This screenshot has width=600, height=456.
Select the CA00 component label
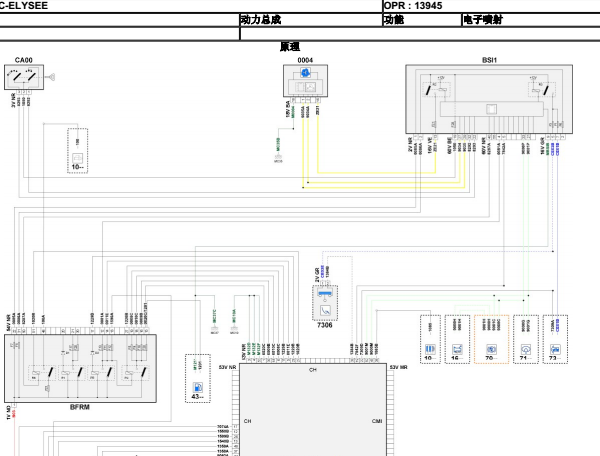tap(24, 60)
